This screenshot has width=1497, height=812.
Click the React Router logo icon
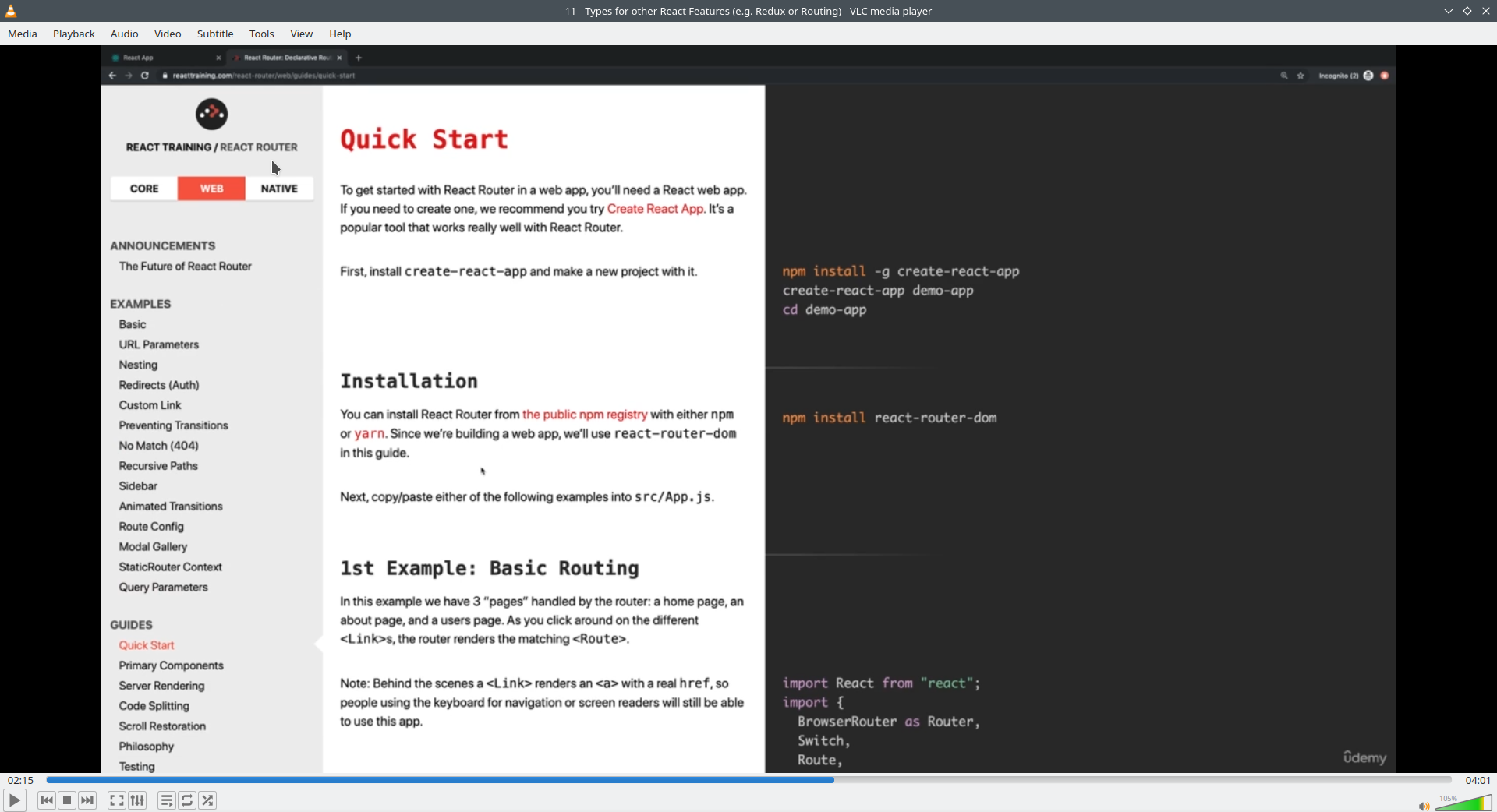pos(212,115)
